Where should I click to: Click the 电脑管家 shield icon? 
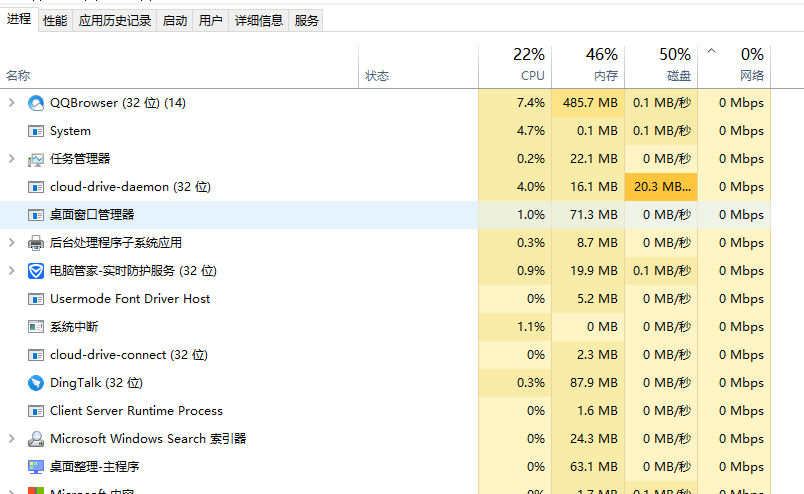(x=36, y=271)
